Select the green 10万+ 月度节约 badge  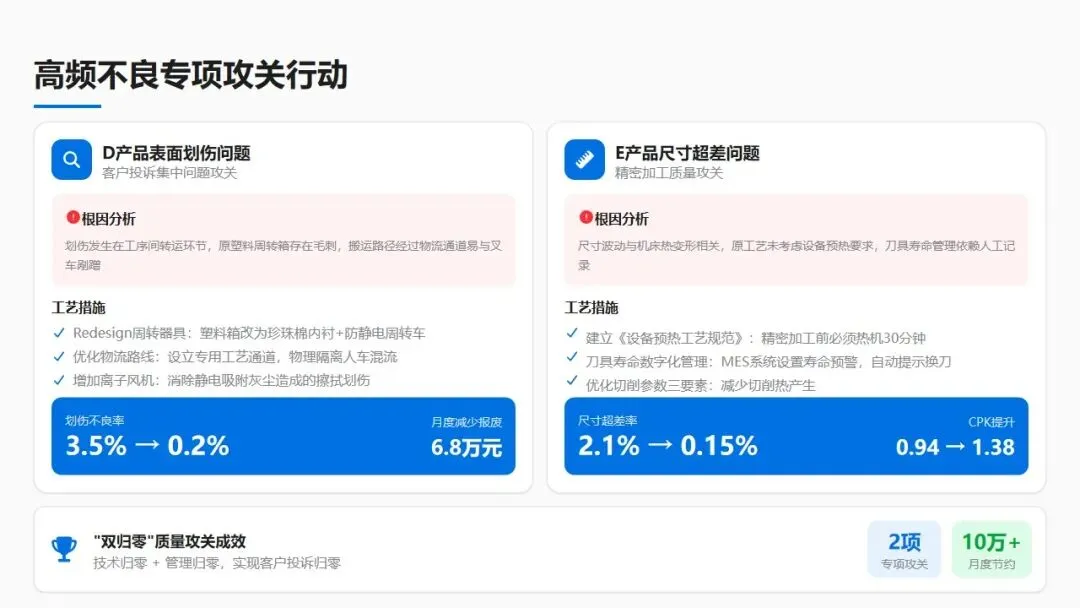(x=991, y=549)
